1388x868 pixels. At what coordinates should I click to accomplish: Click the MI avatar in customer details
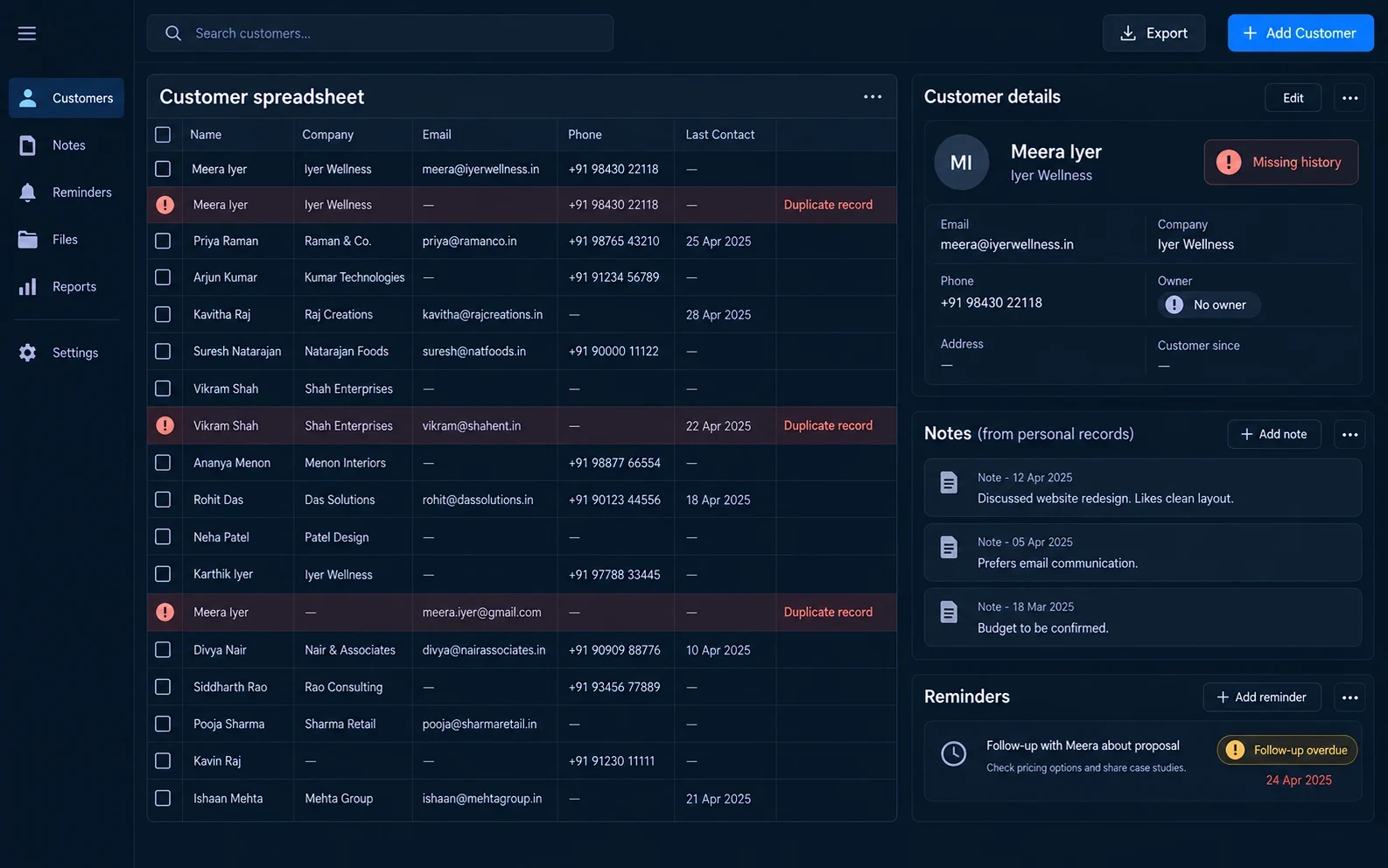[961, 163]
